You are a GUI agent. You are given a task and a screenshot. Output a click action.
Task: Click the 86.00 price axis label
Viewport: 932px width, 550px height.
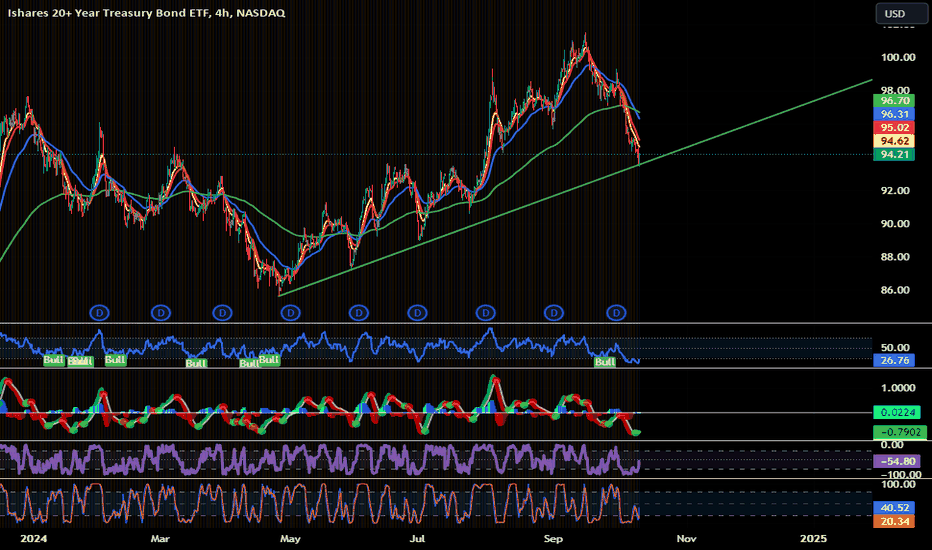(895, 290)
